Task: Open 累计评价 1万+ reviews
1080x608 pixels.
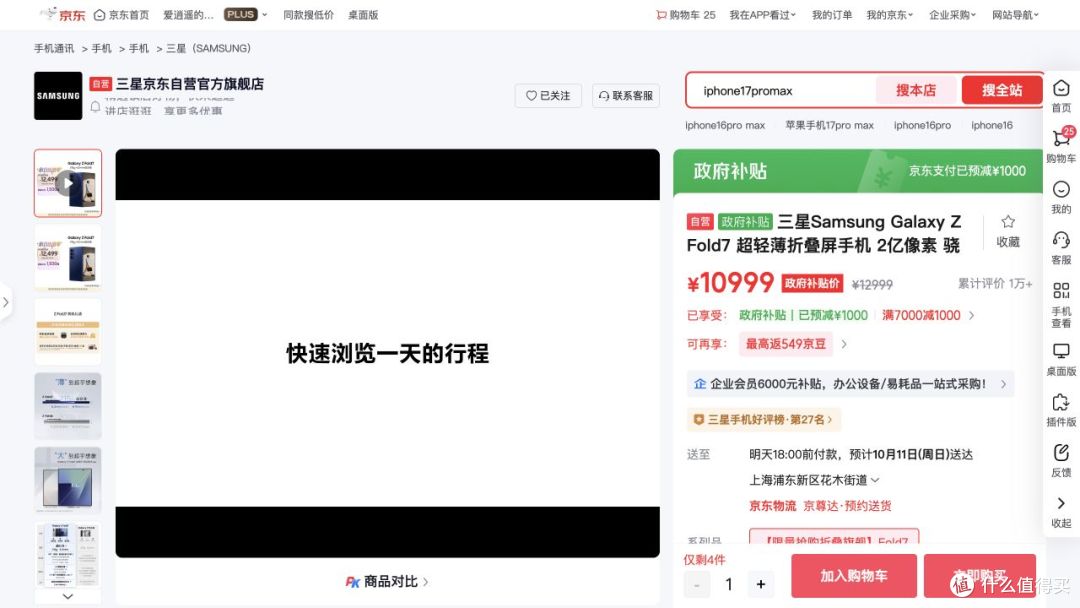Action: click(995, 284)
